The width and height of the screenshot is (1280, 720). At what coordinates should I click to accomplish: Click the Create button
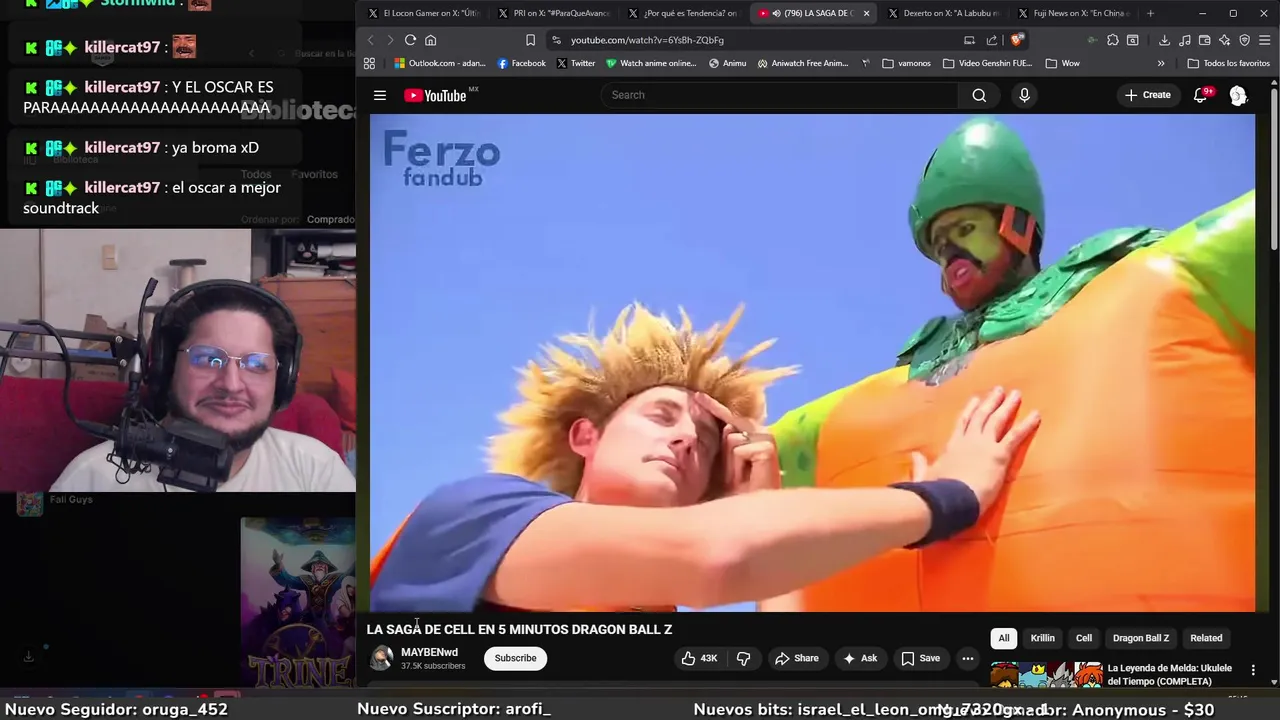click(x=1147, y=95)
